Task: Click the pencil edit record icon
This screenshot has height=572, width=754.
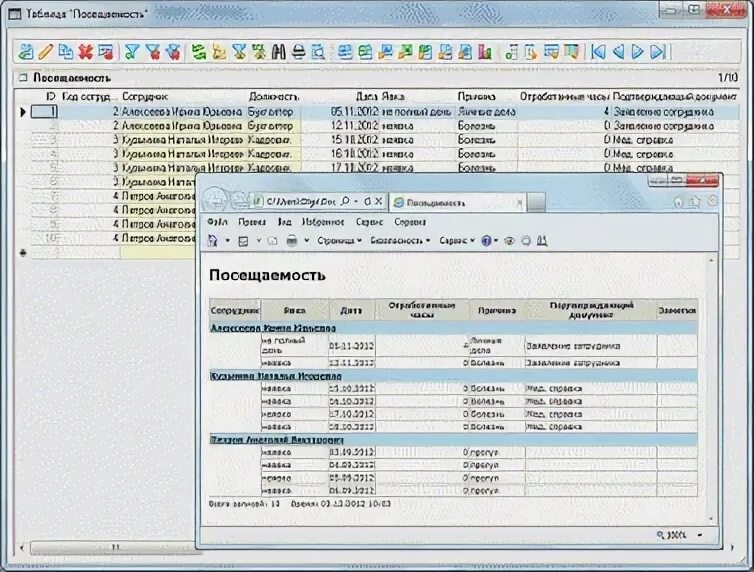Action: pos(45,51)
